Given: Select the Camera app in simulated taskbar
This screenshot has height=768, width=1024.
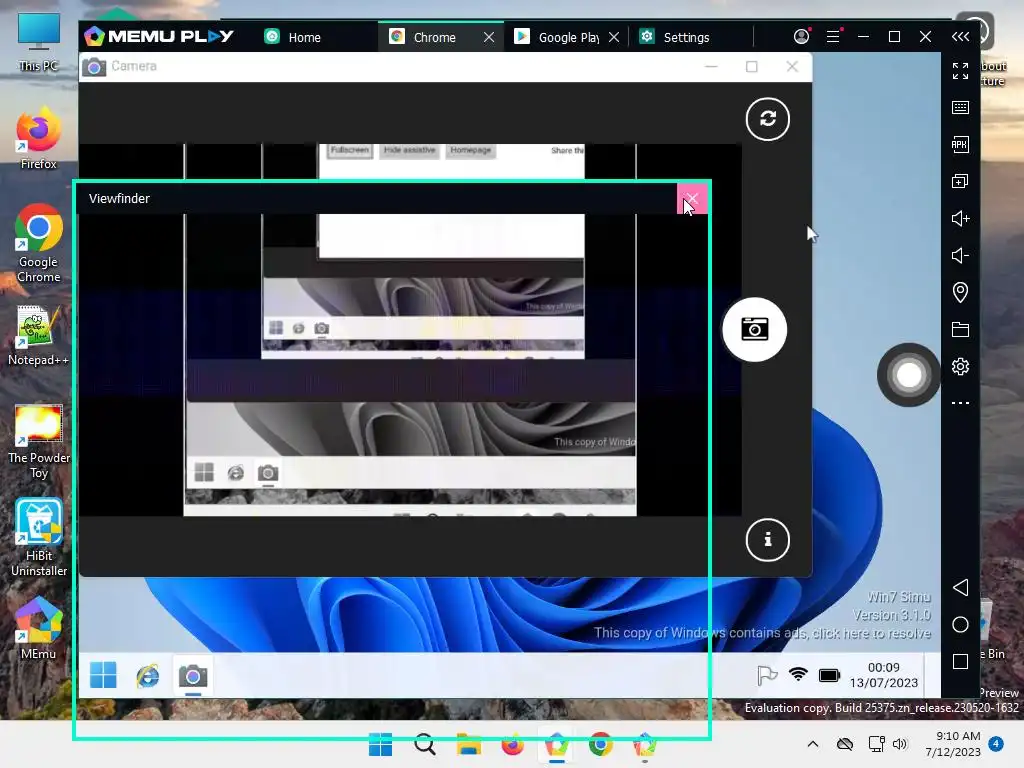Looking at the screenshot, I should pyautogui.click(x=193, y=676).
